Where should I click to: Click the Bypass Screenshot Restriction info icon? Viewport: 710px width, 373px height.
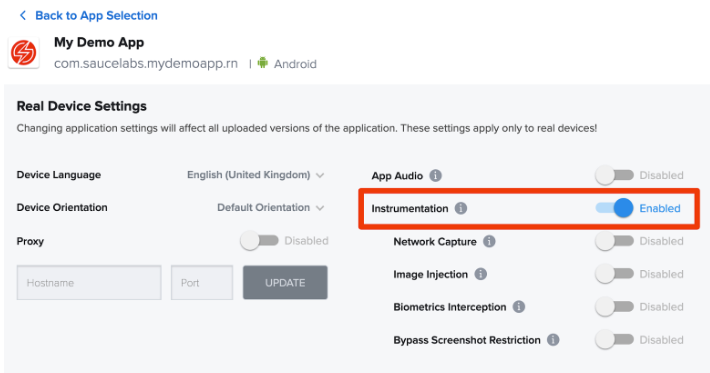click(x=553, y=340)
